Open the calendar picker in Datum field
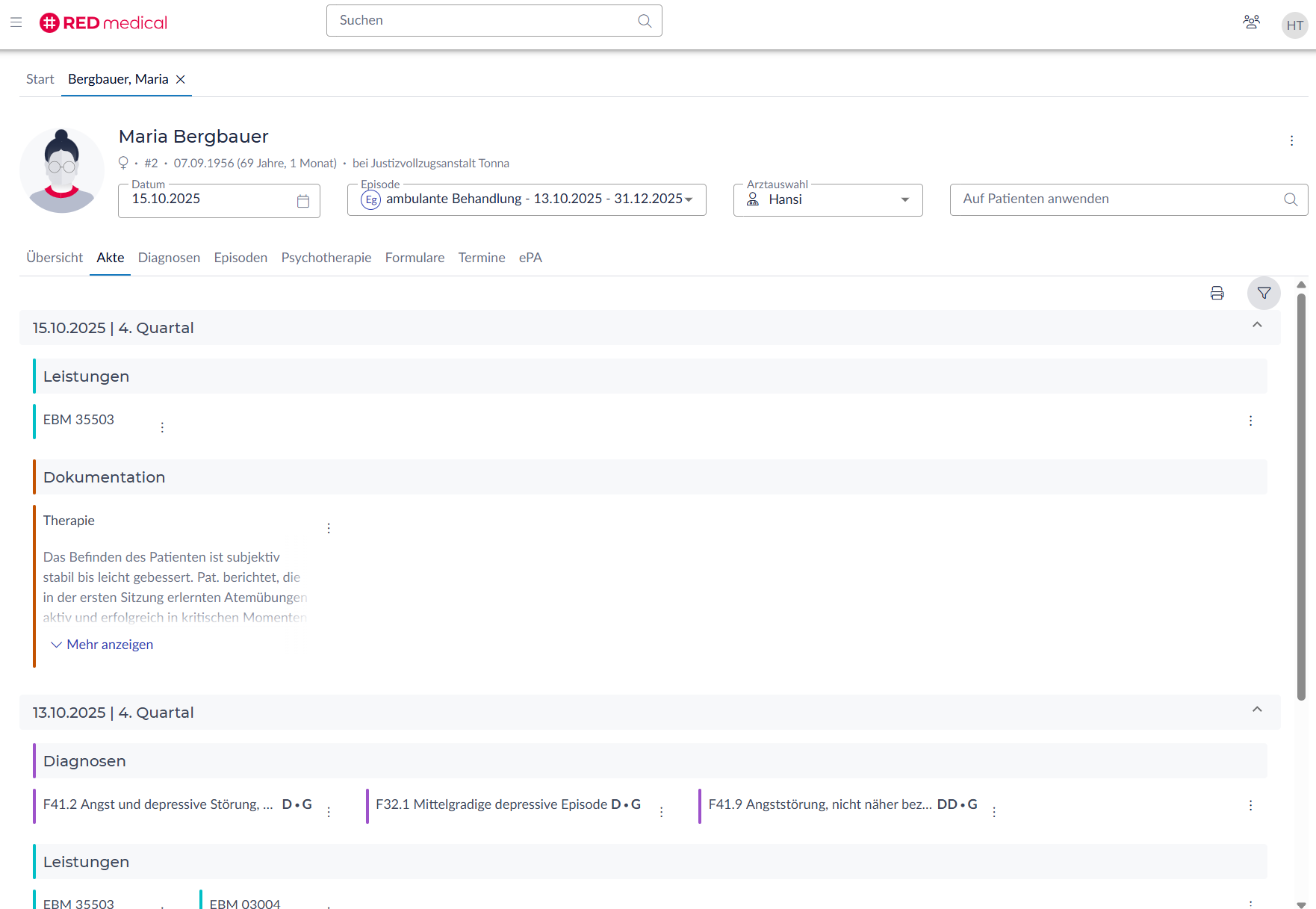Viewport: 1316px width, 909px height. 303,201
